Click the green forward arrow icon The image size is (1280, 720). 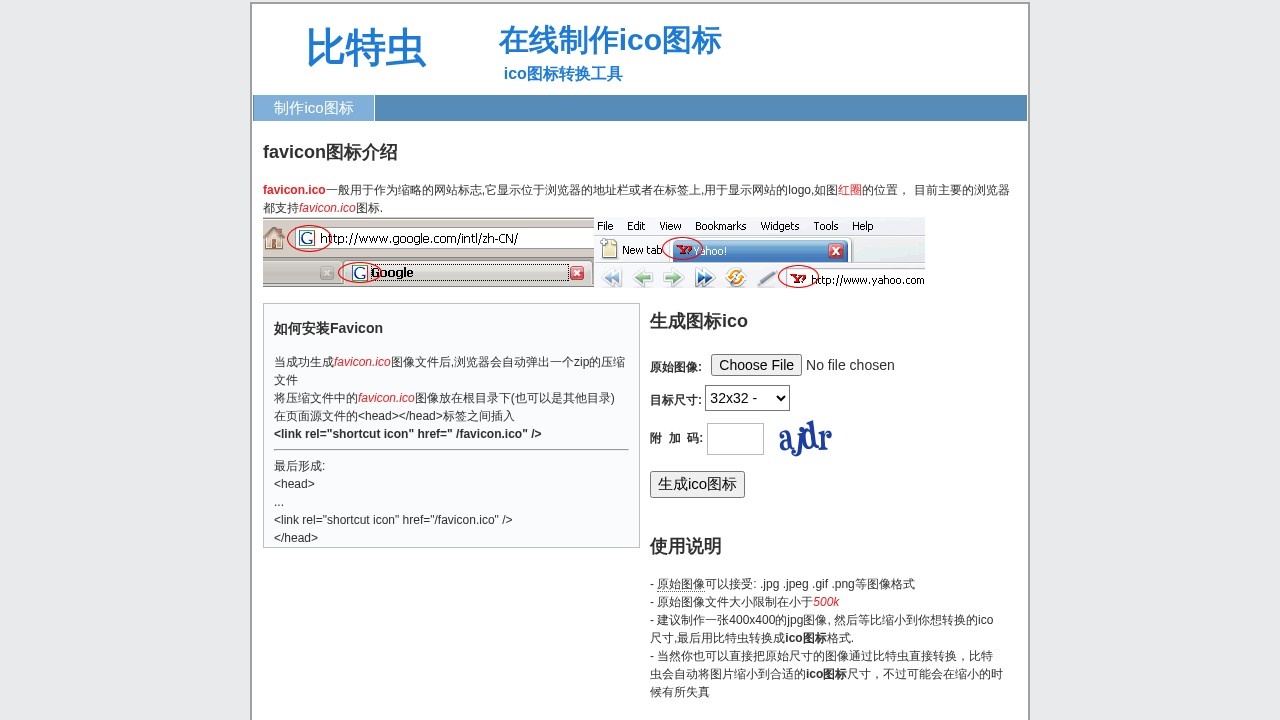pyautogui.click(x=673, y=278)
